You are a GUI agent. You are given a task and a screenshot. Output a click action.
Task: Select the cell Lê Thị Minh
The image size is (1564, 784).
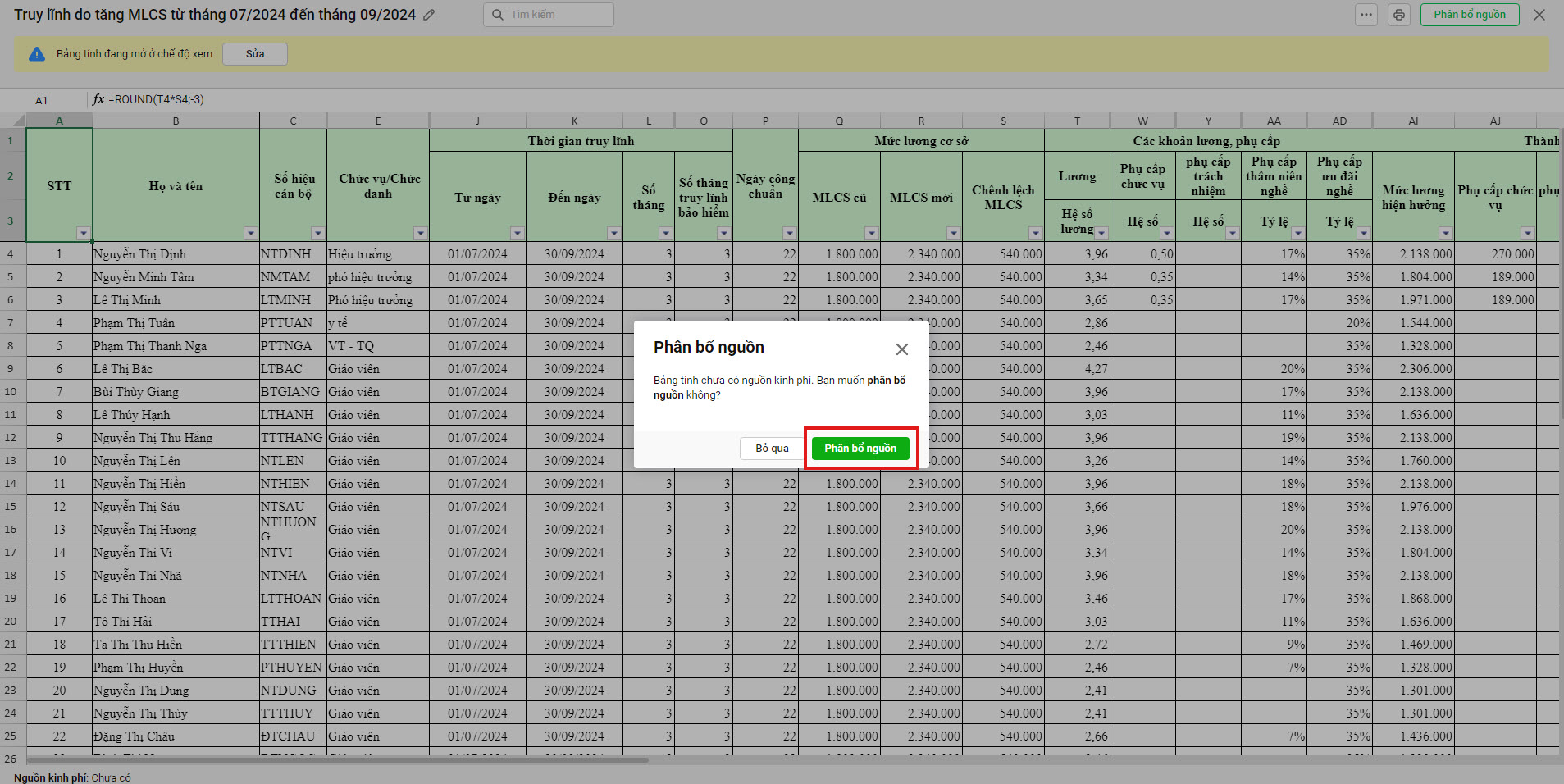click(176, 300)
